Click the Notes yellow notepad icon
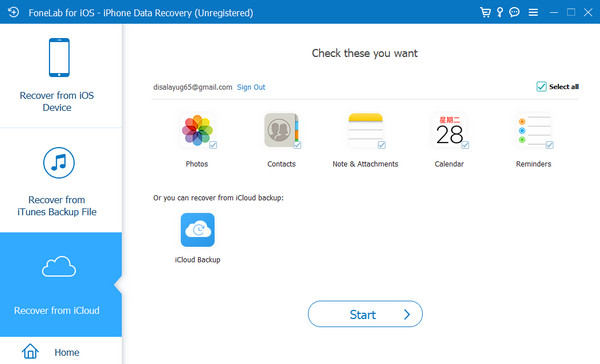This screenshot has height=364, width=600. click(365, 130)
